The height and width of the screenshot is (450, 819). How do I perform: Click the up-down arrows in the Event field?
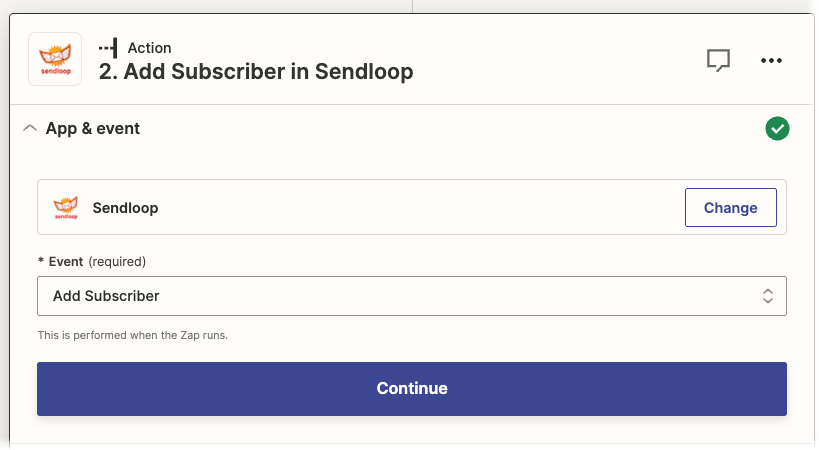[767, 296]
